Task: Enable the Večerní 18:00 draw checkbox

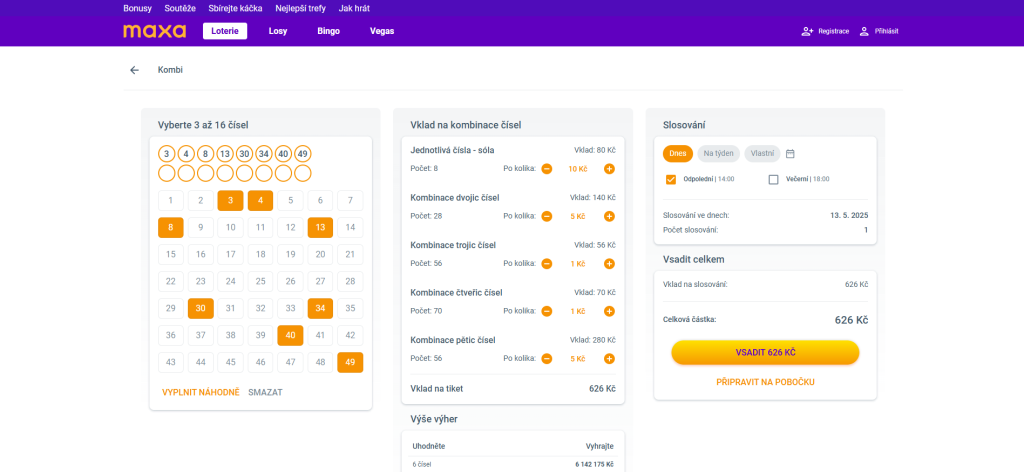Action: [773, 179]
